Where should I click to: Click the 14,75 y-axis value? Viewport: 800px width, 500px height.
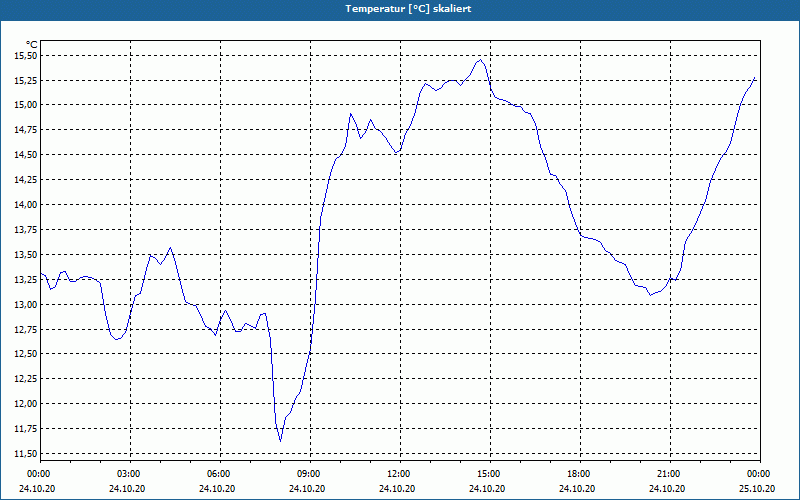(x=26, y=130)
